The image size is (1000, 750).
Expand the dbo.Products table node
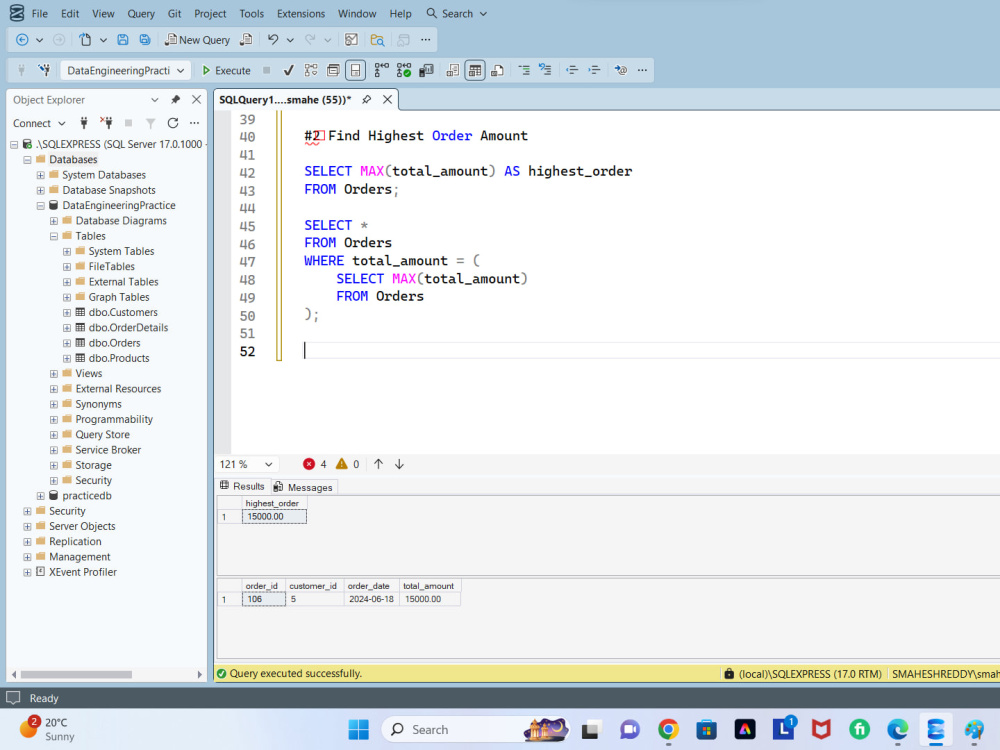click(x=67, y=358)
